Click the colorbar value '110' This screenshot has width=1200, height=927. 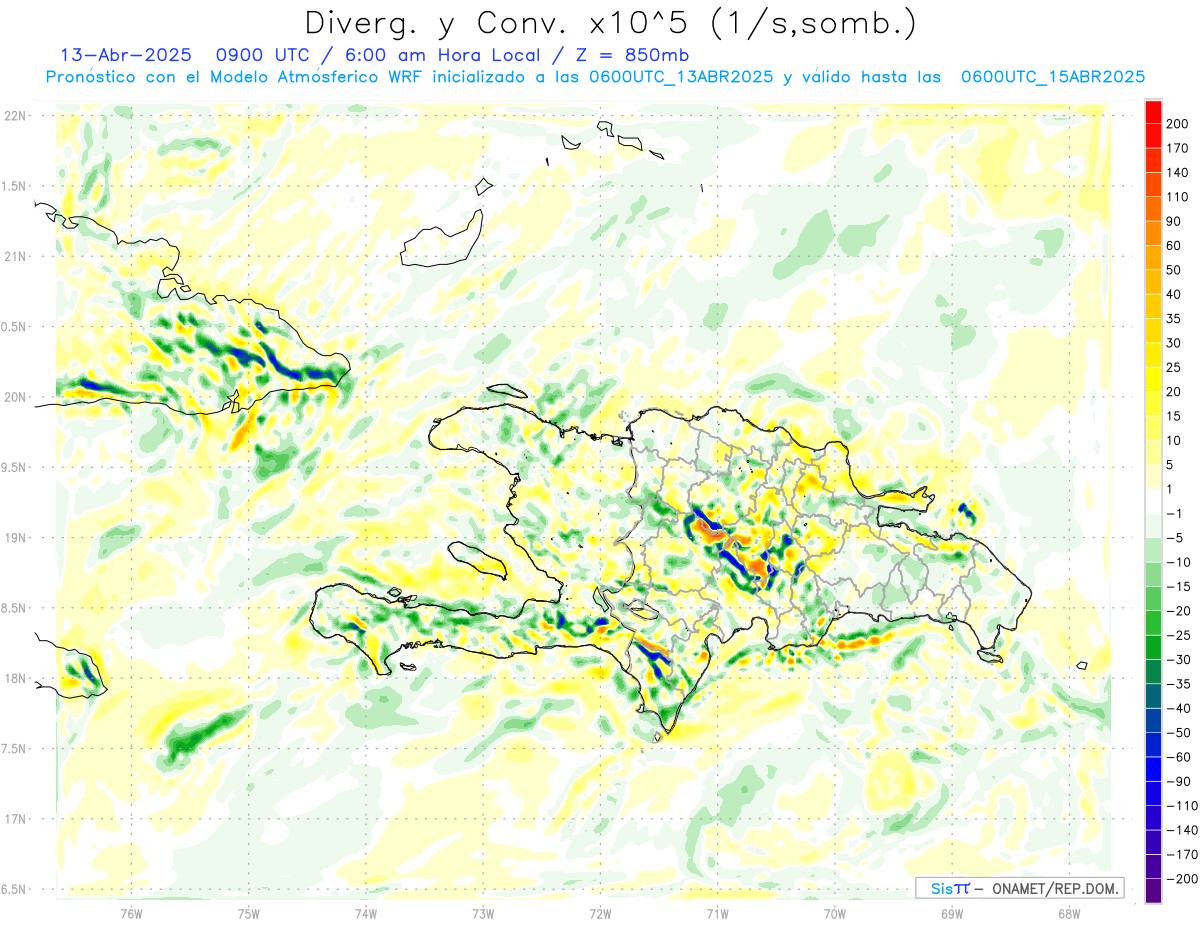point(1177,197)
